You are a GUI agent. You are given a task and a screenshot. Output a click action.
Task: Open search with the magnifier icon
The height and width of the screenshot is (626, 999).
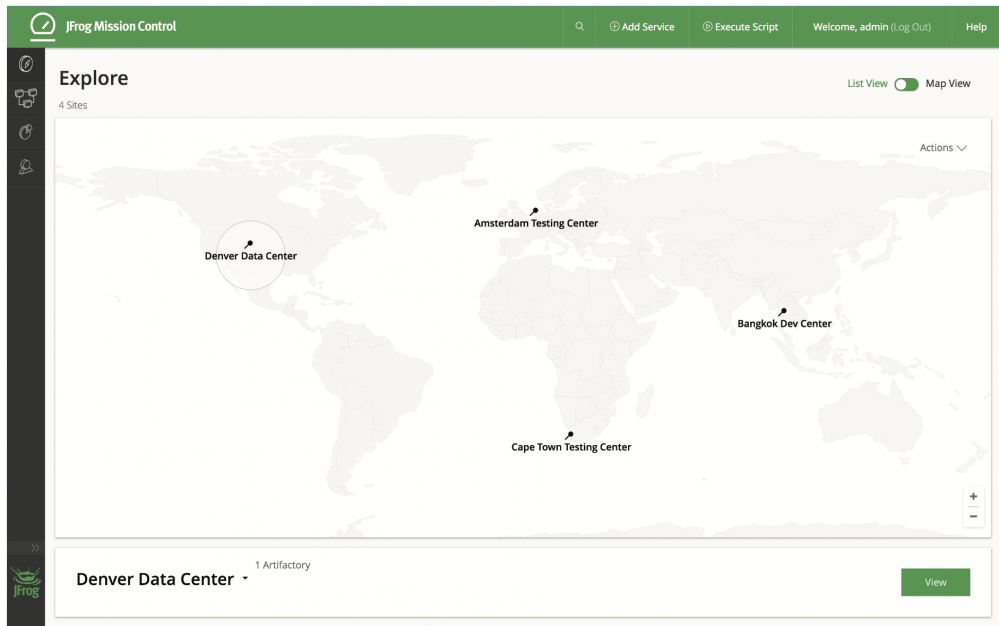point(579,27)
